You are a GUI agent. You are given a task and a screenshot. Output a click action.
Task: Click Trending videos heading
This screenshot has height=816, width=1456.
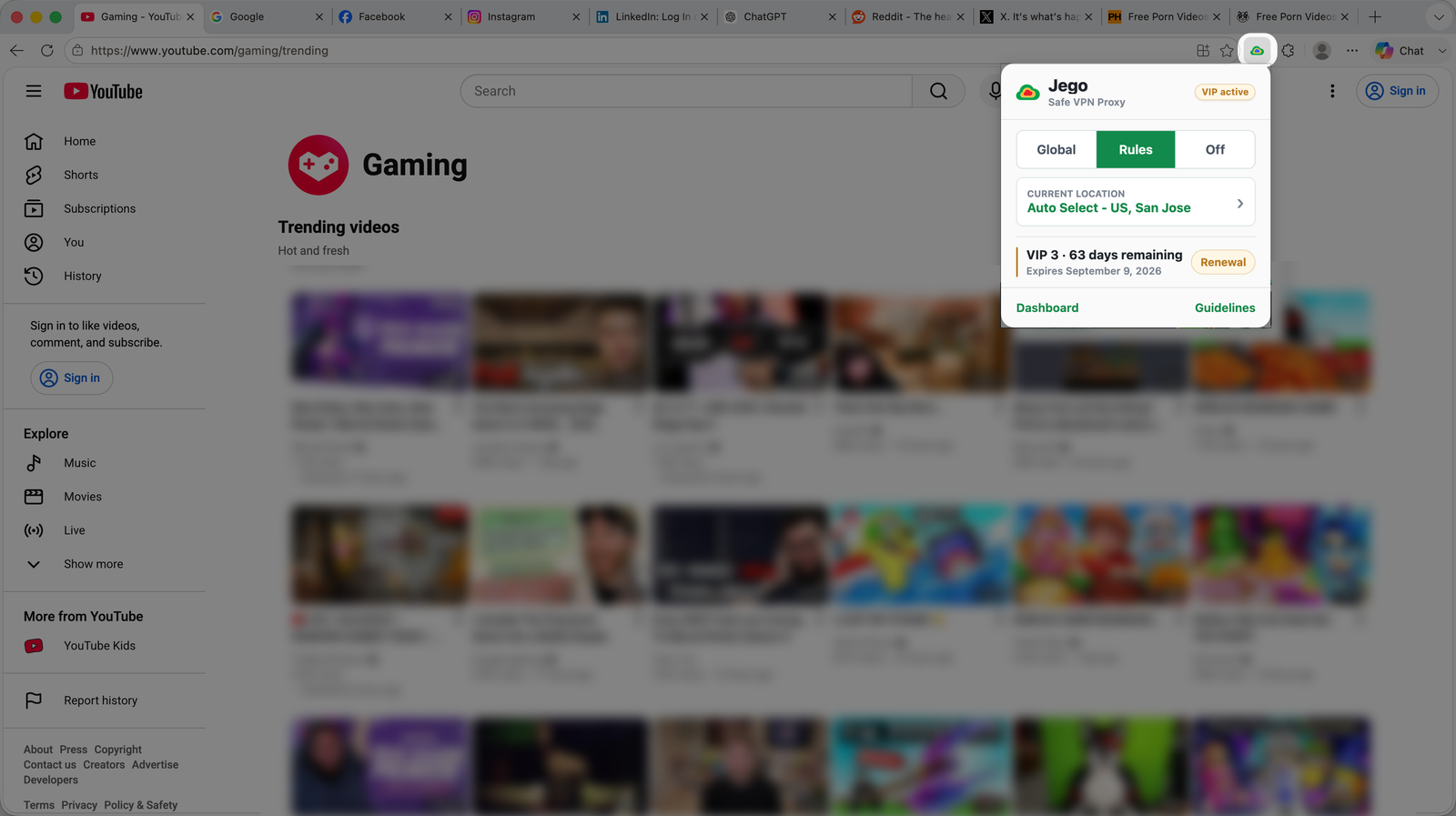[339, 227]
